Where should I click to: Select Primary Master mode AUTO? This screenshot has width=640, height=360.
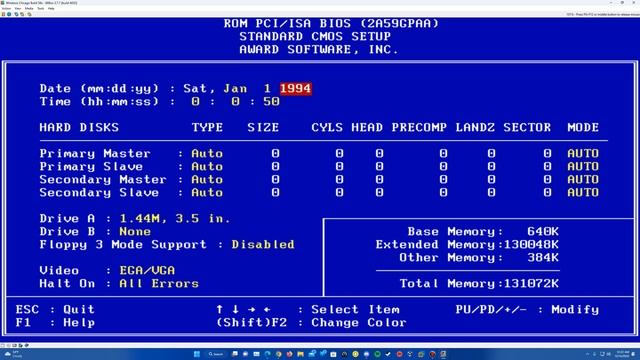(x=583, y=153)
